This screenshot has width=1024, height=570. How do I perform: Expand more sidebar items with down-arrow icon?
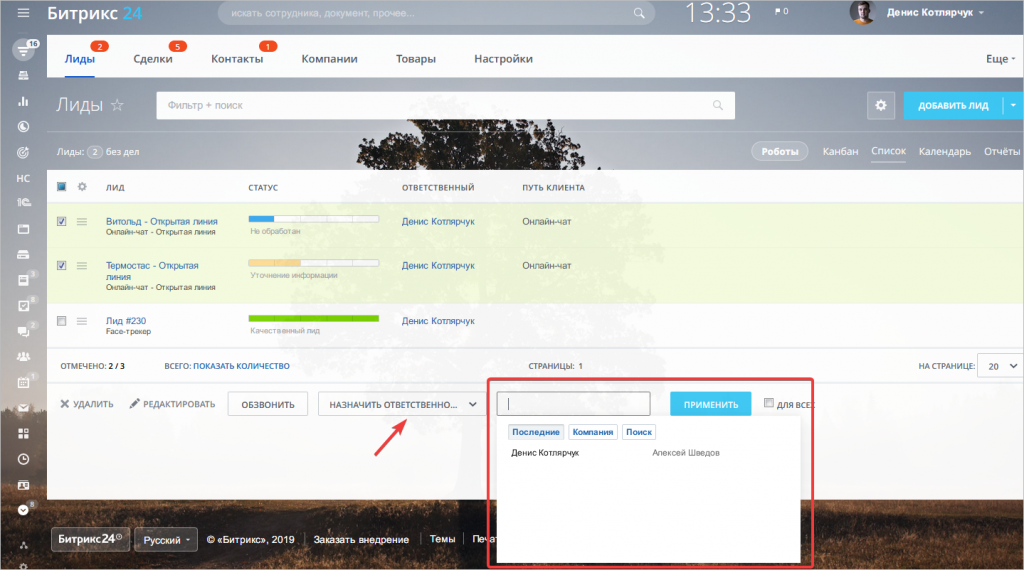point(24,510)
